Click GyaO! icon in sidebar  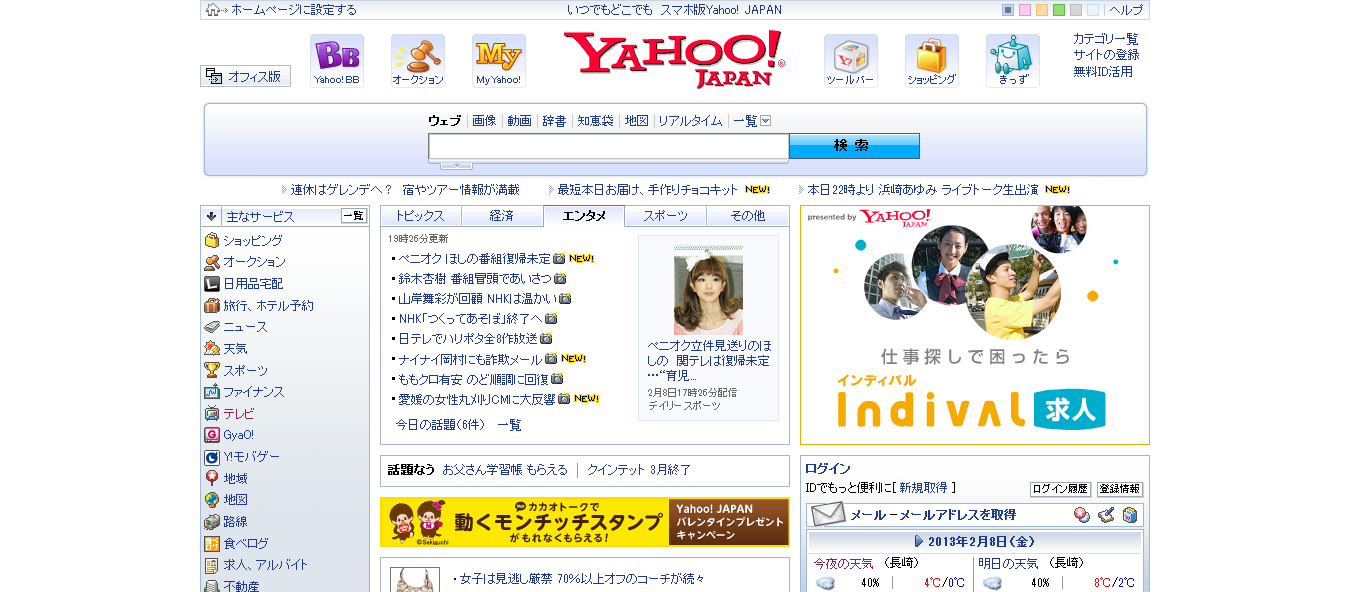click(212, 435)
